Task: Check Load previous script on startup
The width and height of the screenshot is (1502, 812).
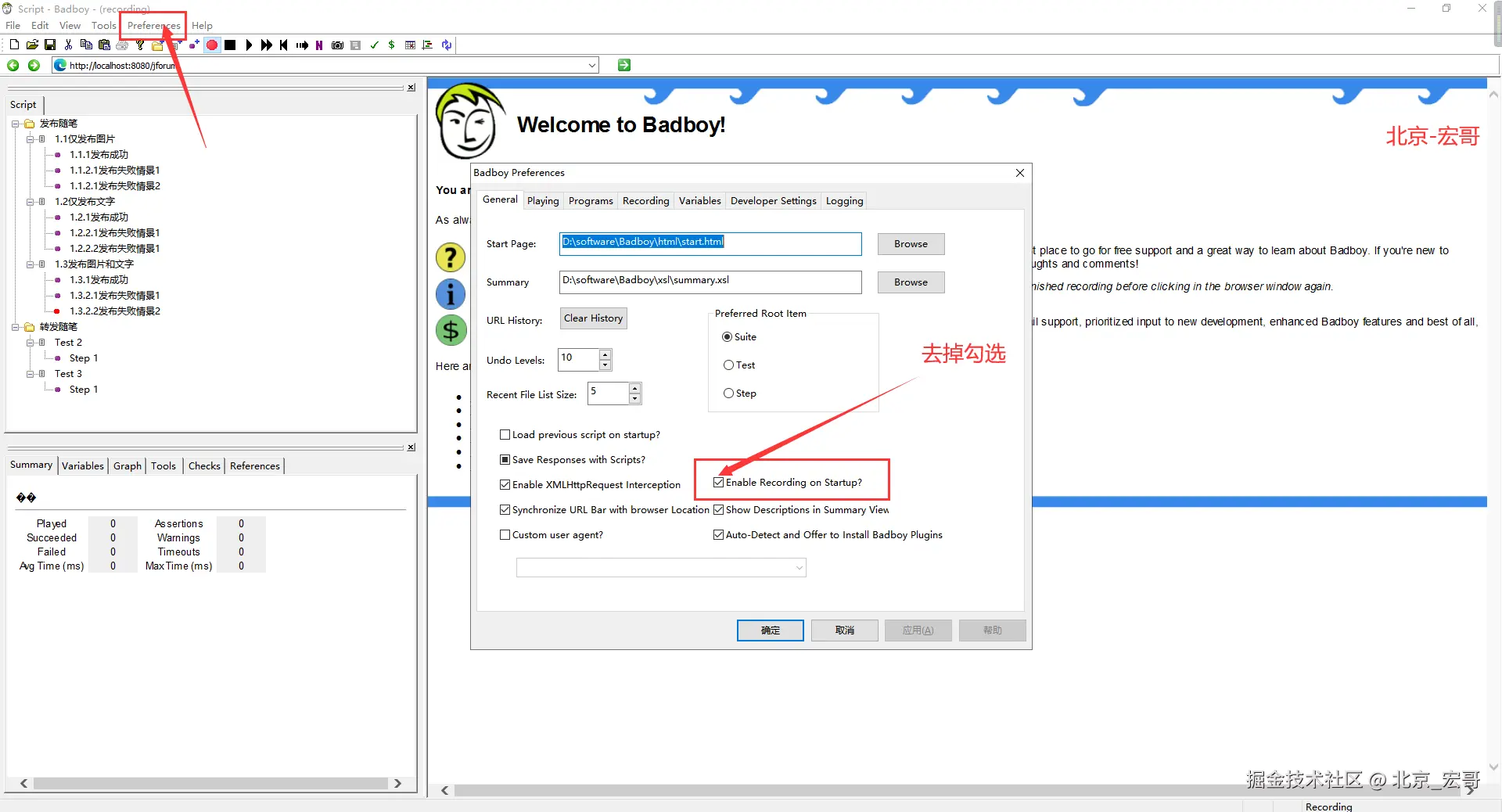Action: (x=505, y=435)
